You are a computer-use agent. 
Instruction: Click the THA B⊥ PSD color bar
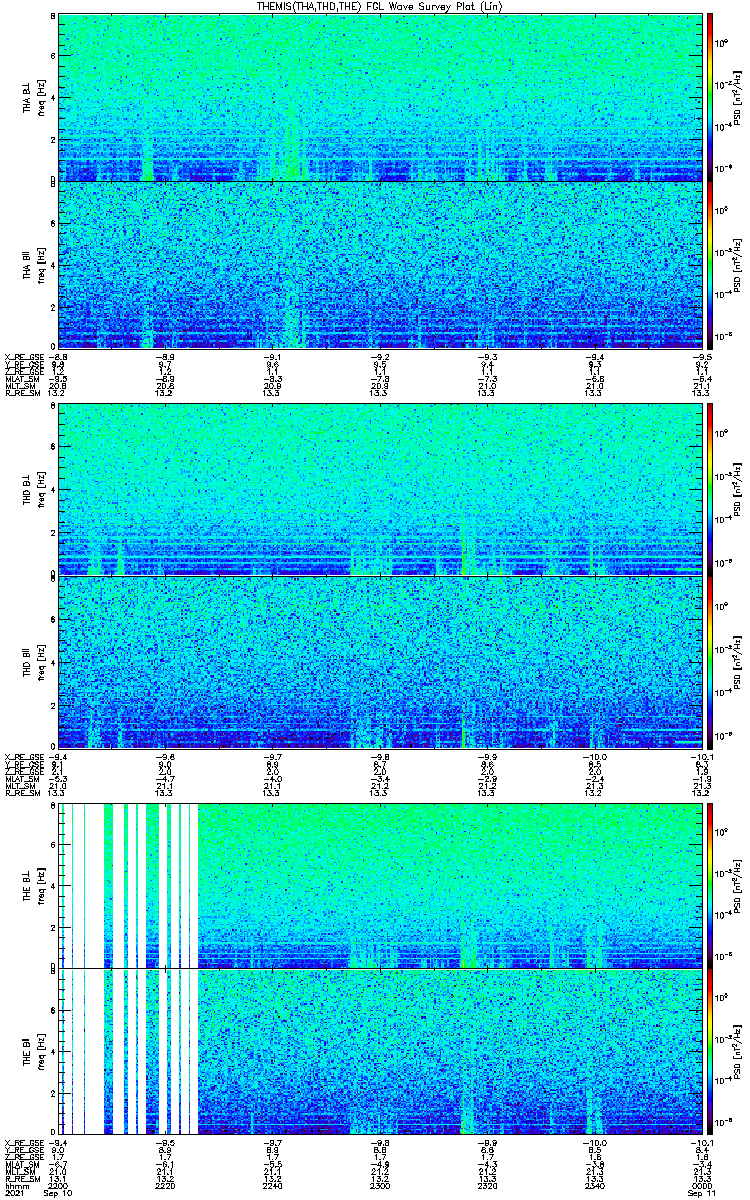(710, 97)
